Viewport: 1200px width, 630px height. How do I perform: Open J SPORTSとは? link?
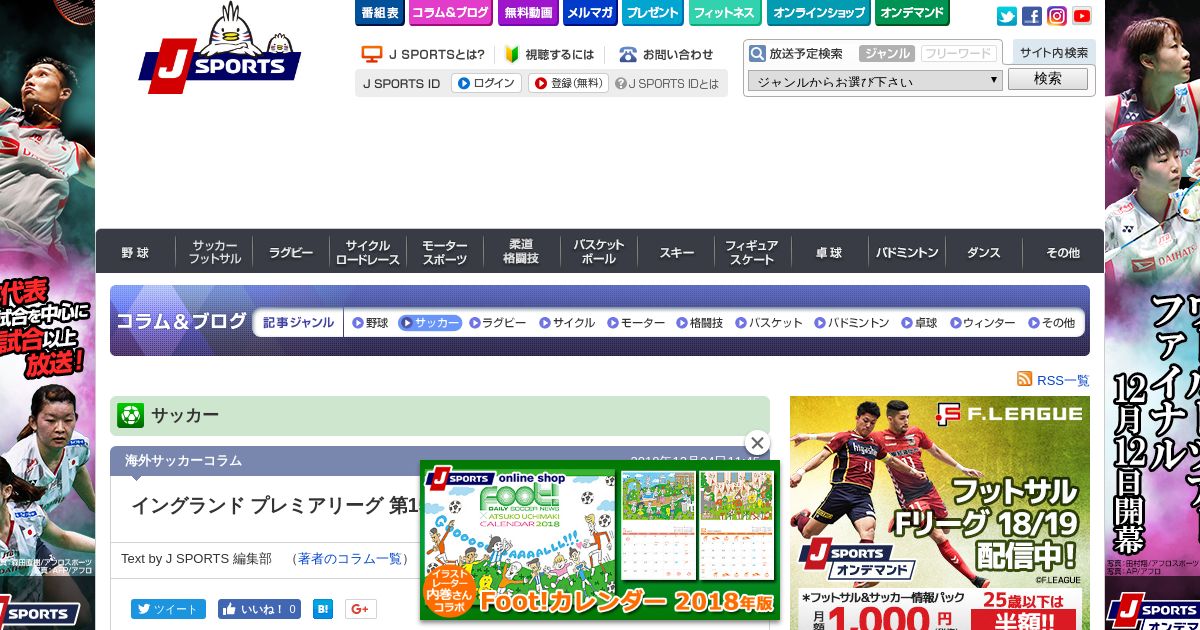tap(423, 54)
